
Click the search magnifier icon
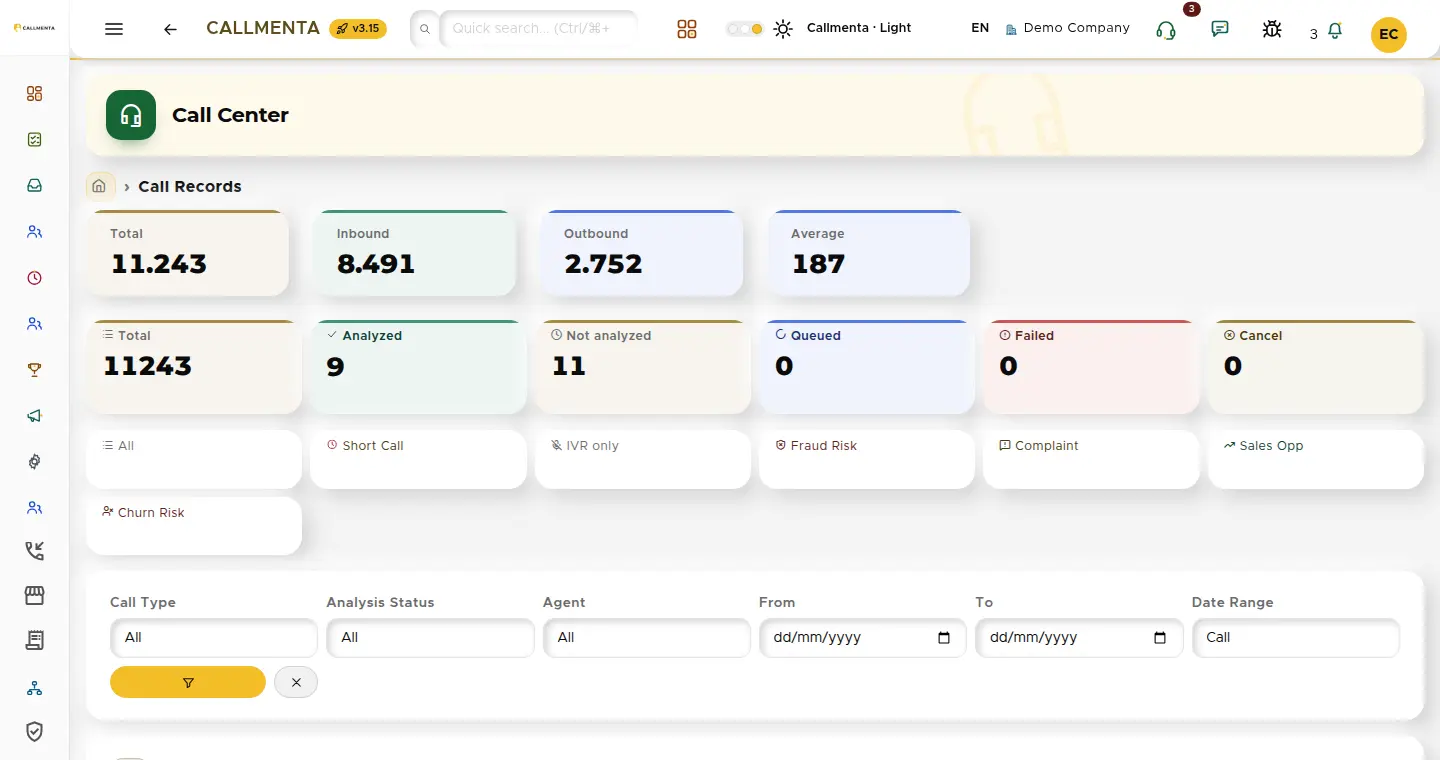click(x=425, y=29)
